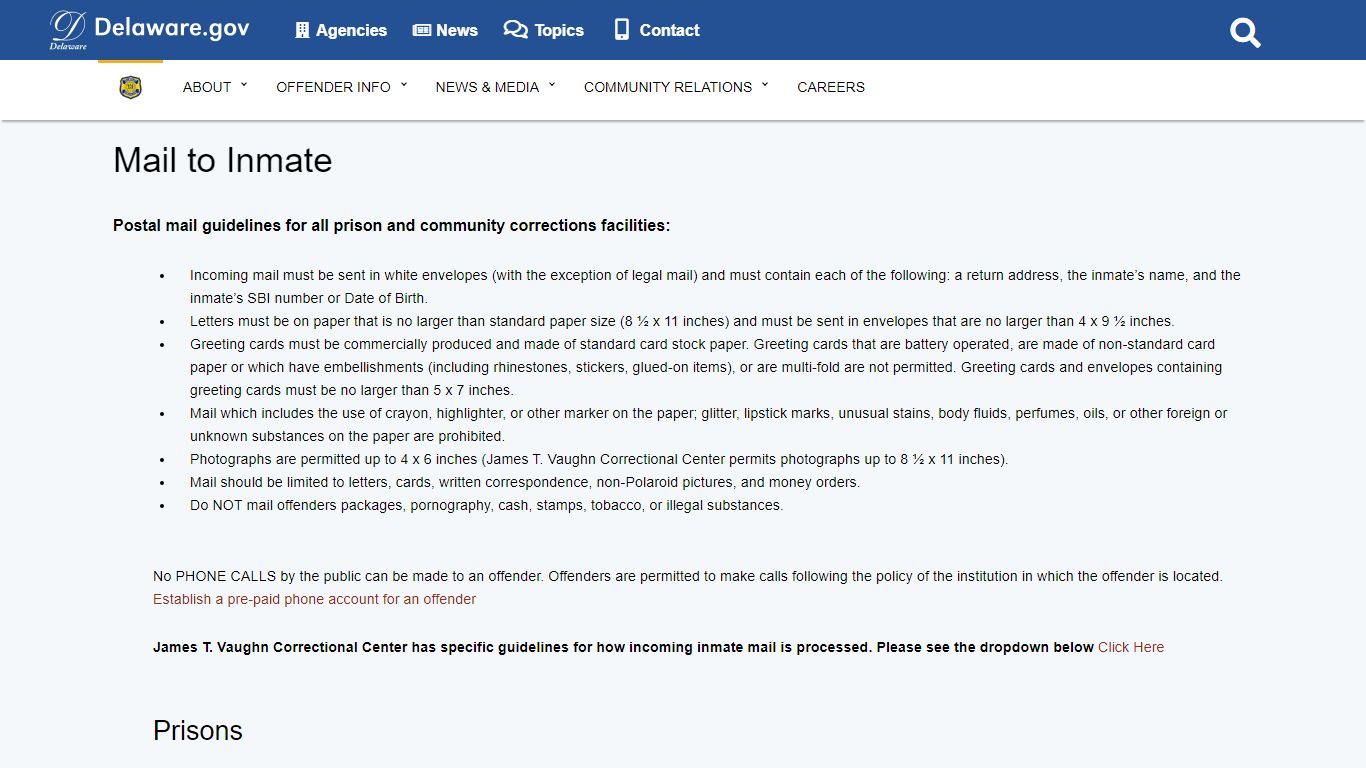This screenshot has width=1366, height=768.
Task: Click the News newspaper icon
Action: pos(422,30)
